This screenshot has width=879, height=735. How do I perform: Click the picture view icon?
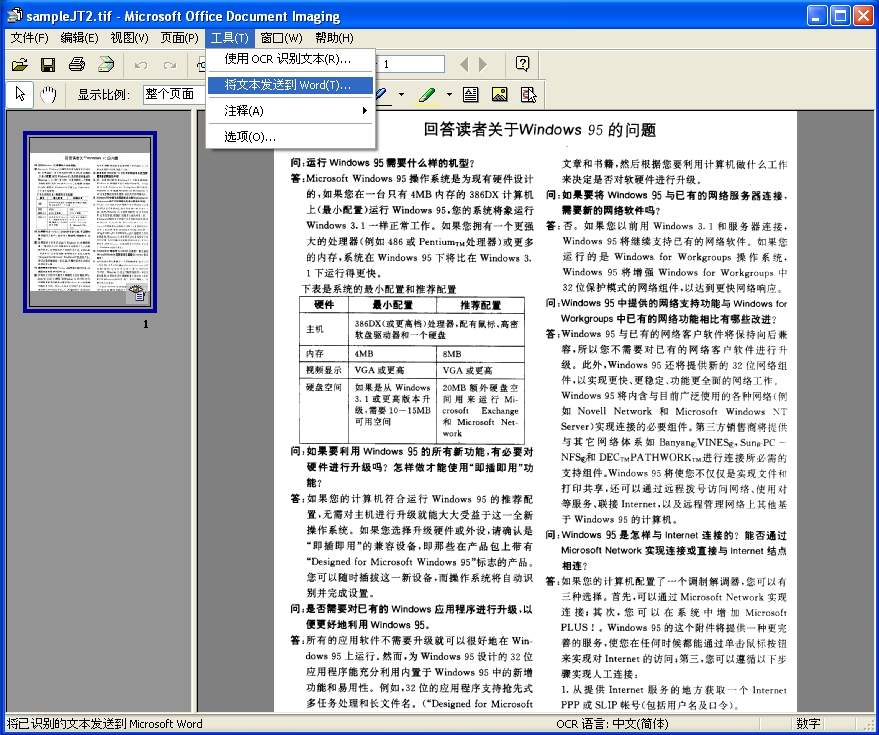point(498,94)
